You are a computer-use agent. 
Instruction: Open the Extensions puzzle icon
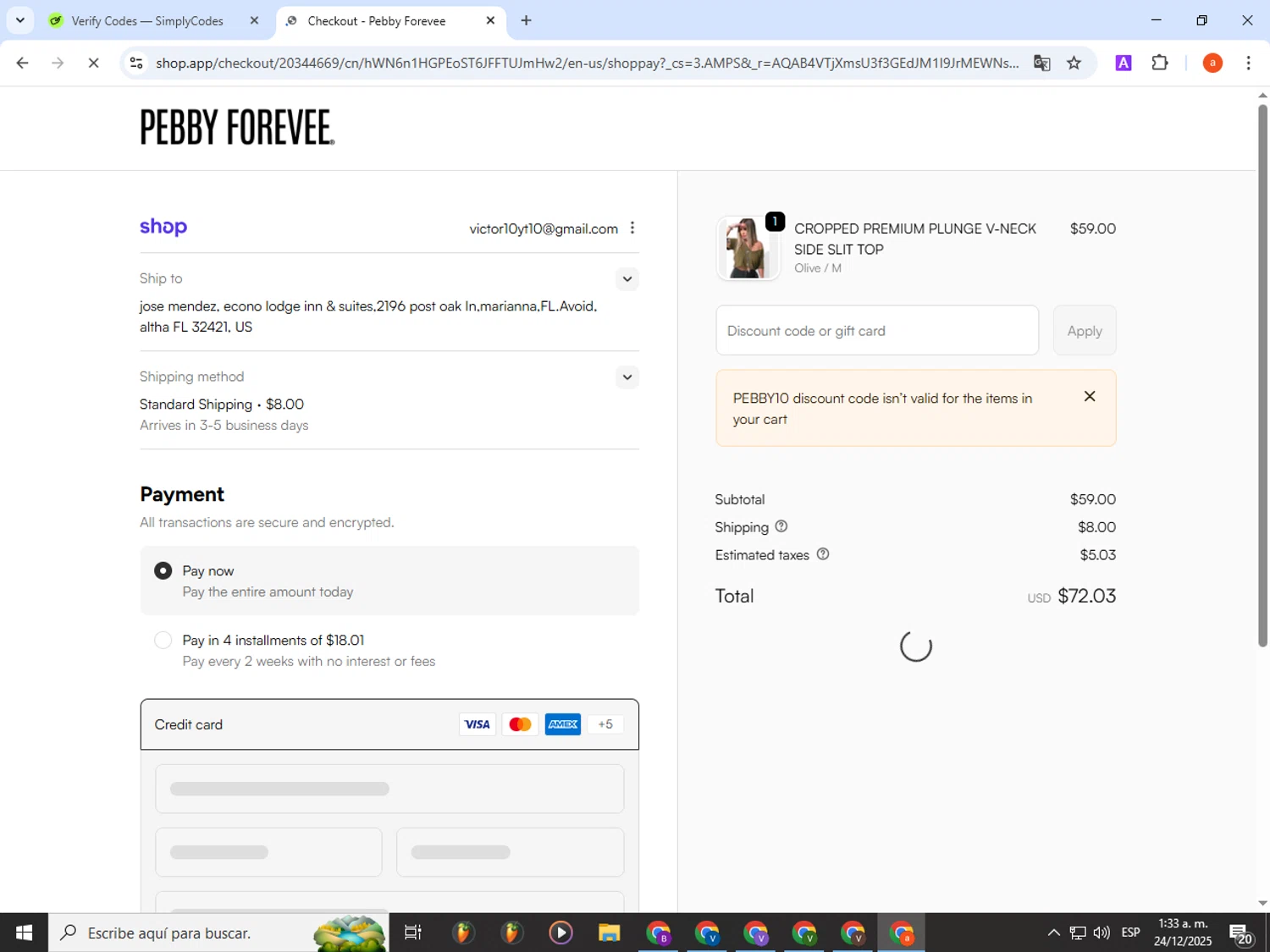pos(1160,63)
